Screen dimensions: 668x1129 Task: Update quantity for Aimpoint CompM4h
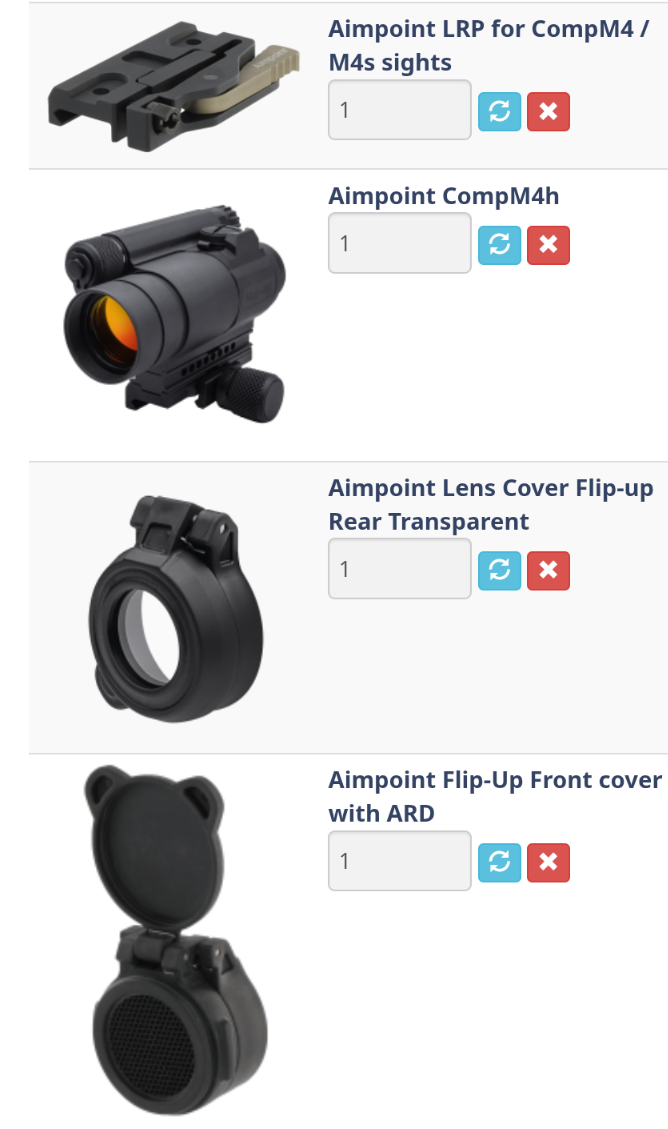point(499,245)
